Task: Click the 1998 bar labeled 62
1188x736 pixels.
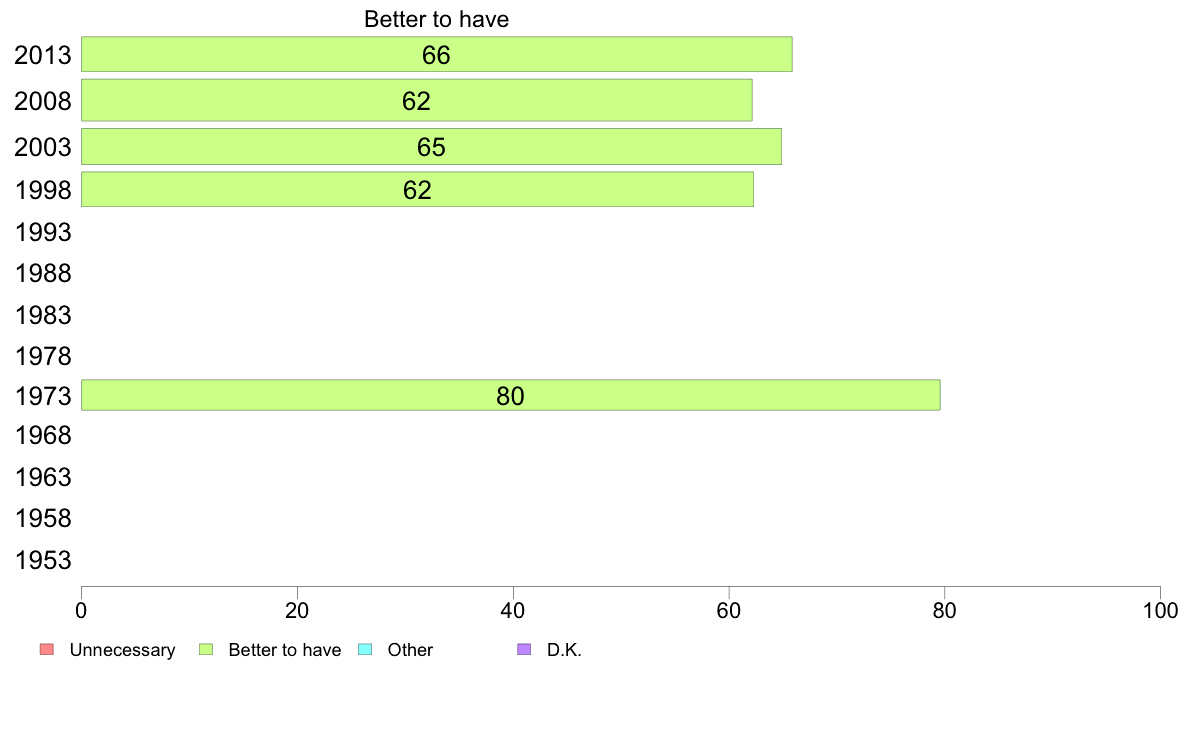Action: pos(417,189)
